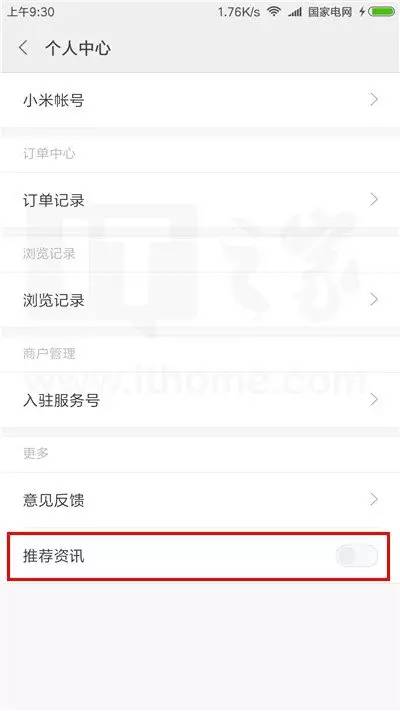Open chevron beside 订单记录
Screen dimensions: 400x711
374,200
